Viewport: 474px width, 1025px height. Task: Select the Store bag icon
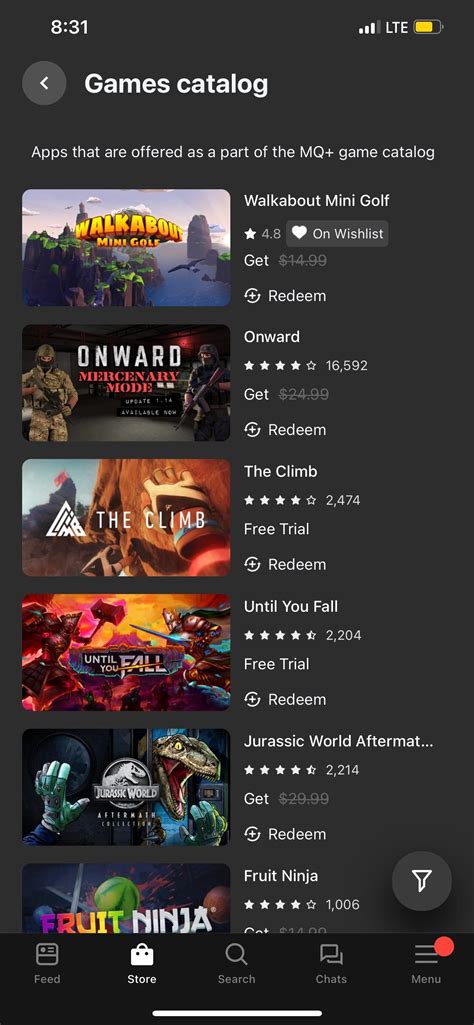coord(142,956)
